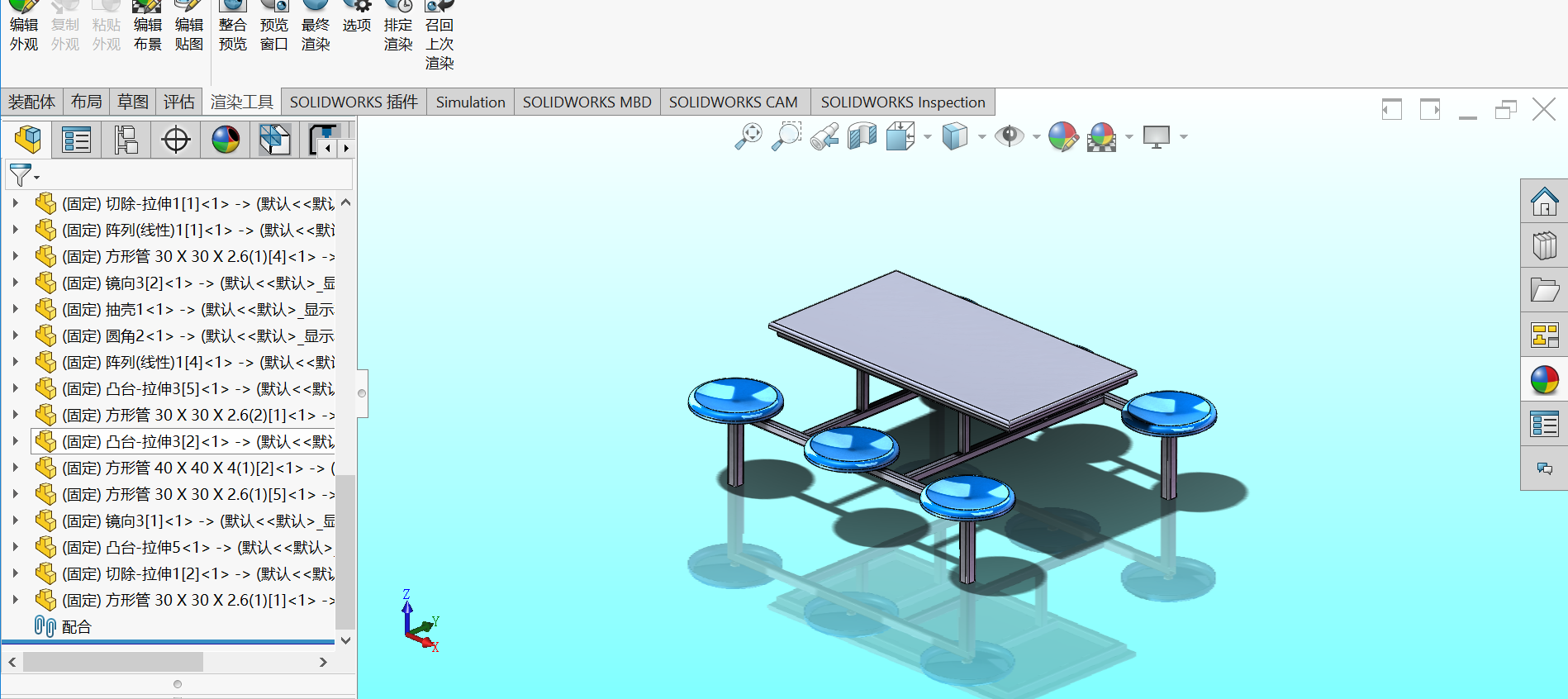This screenshot has width=1568, height=699.
Task: Expand 镜向3[2]<1> tree node
Action: click(15, 282)
